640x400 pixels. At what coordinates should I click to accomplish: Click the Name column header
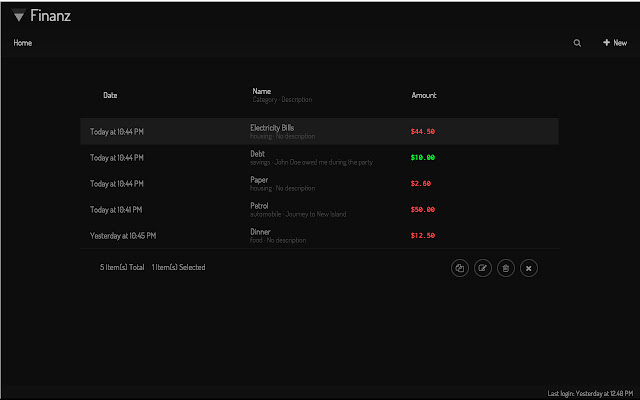pyautogui.click(x=262, y=91)
